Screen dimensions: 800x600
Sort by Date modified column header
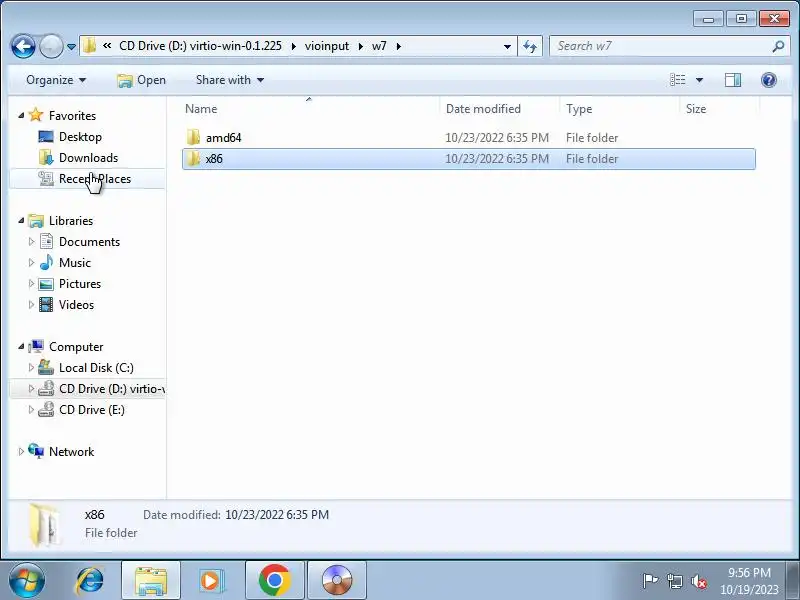coord(483,109)
